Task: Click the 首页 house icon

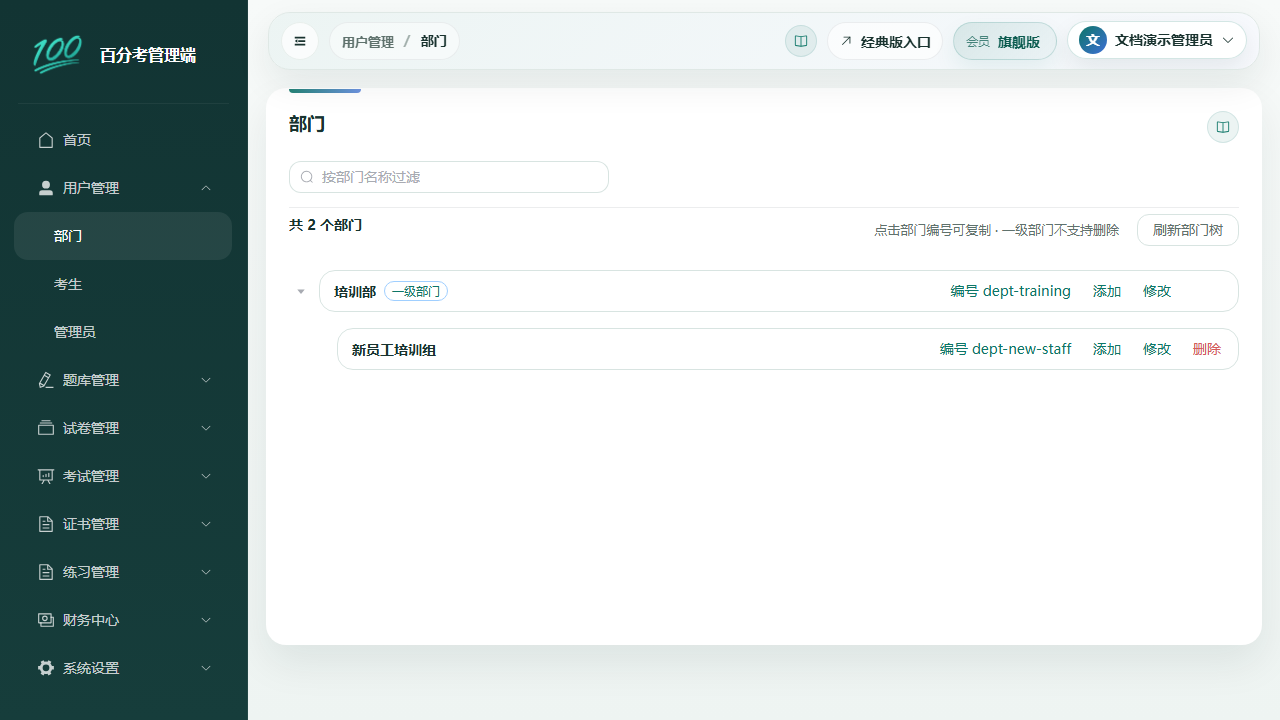Action: (46, 140)
